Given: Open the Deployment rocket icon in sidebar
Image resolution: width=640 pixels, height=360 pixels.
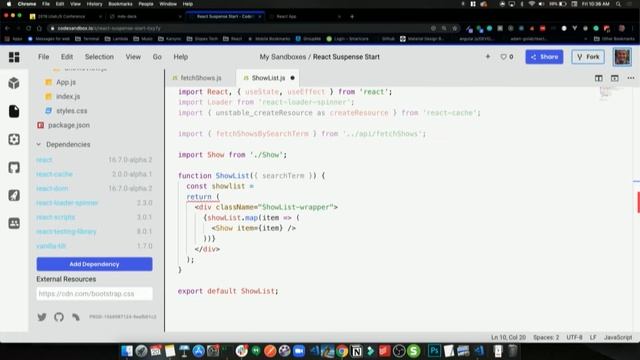Looking at the screenshot, I should (14, 195).
